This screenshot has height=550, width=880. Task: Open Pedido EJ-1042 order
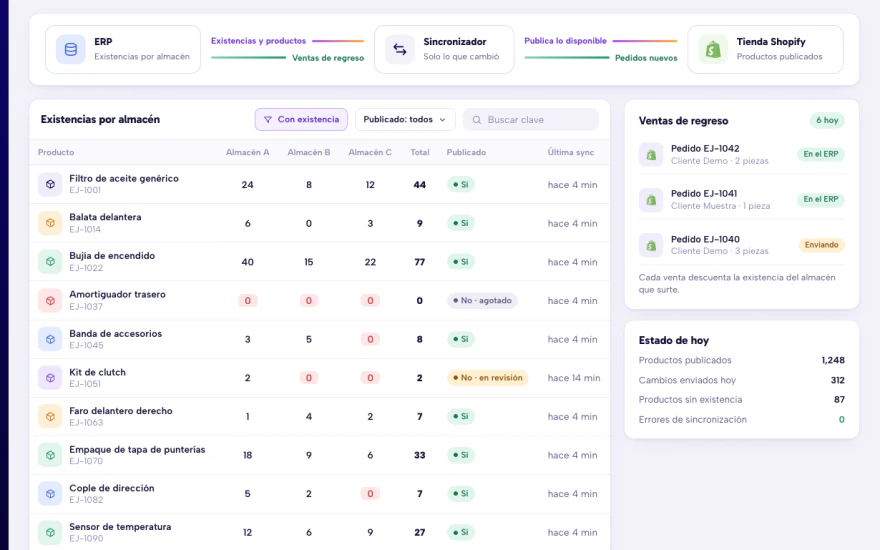click(x=741, y=154)
